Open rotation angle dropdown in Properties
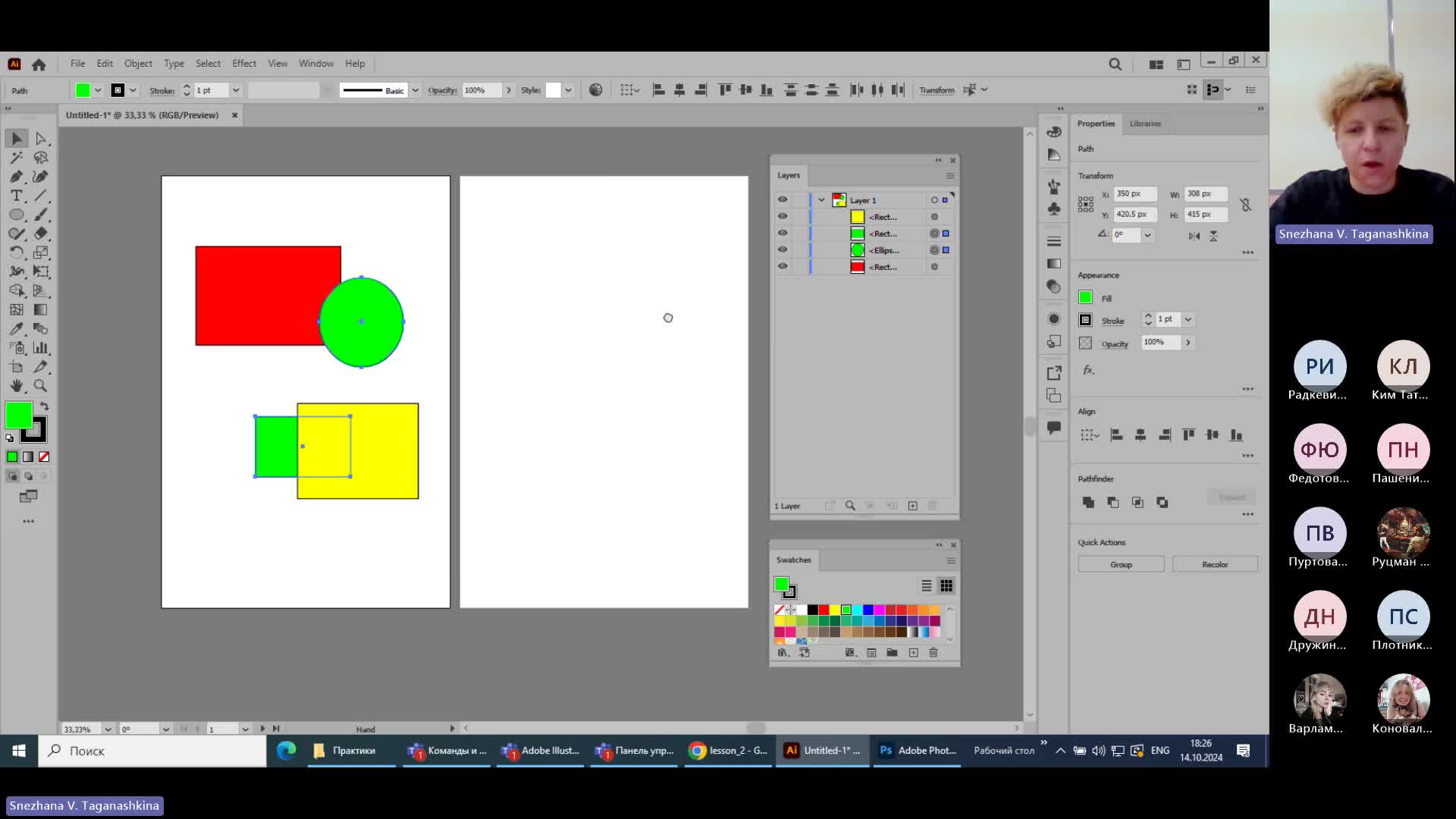This screenshot has height=819, width=1456. 1147,235
